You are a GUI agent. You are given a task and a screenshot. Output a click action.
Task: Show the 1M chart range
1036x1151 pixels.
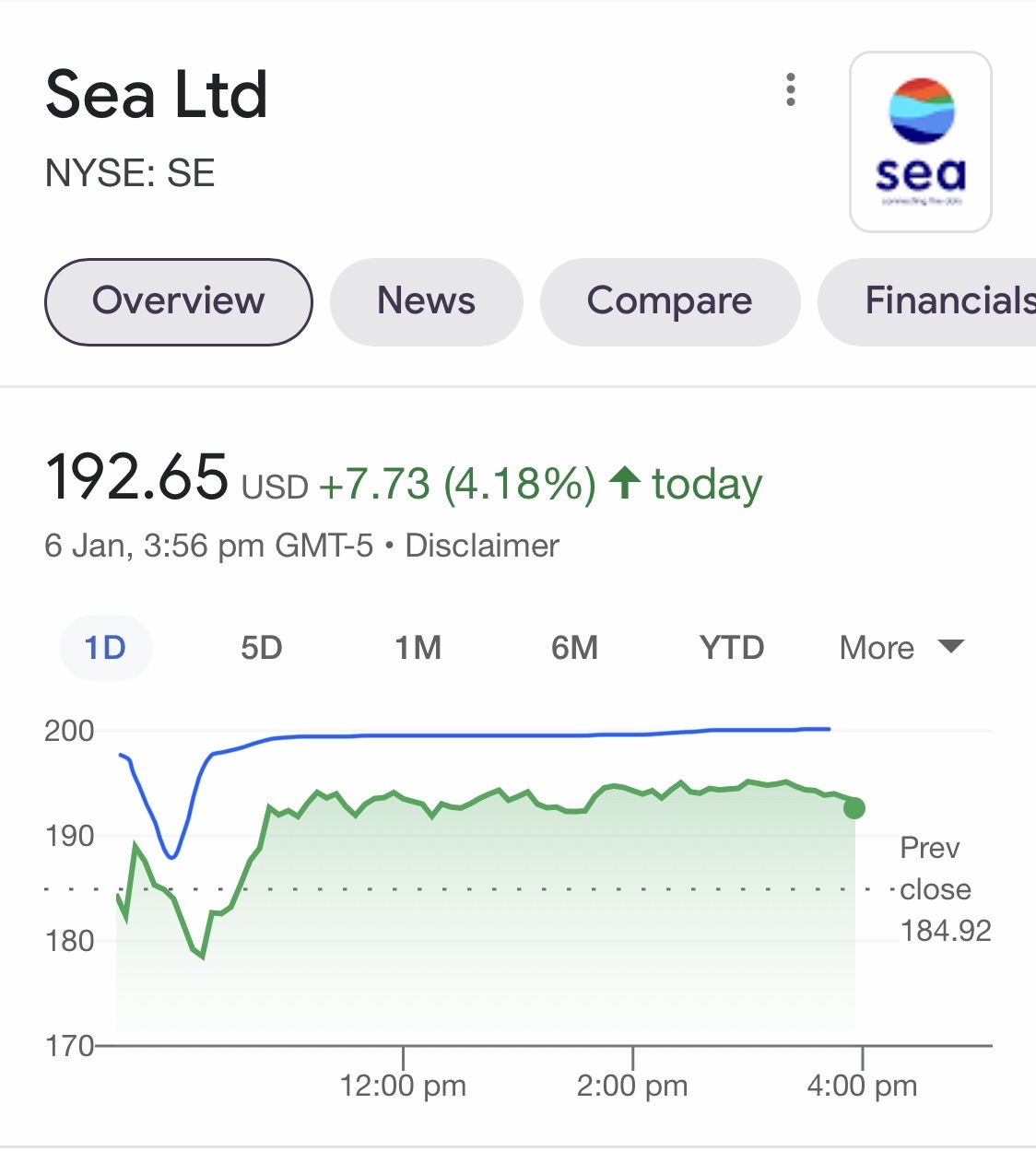[418, 648]
